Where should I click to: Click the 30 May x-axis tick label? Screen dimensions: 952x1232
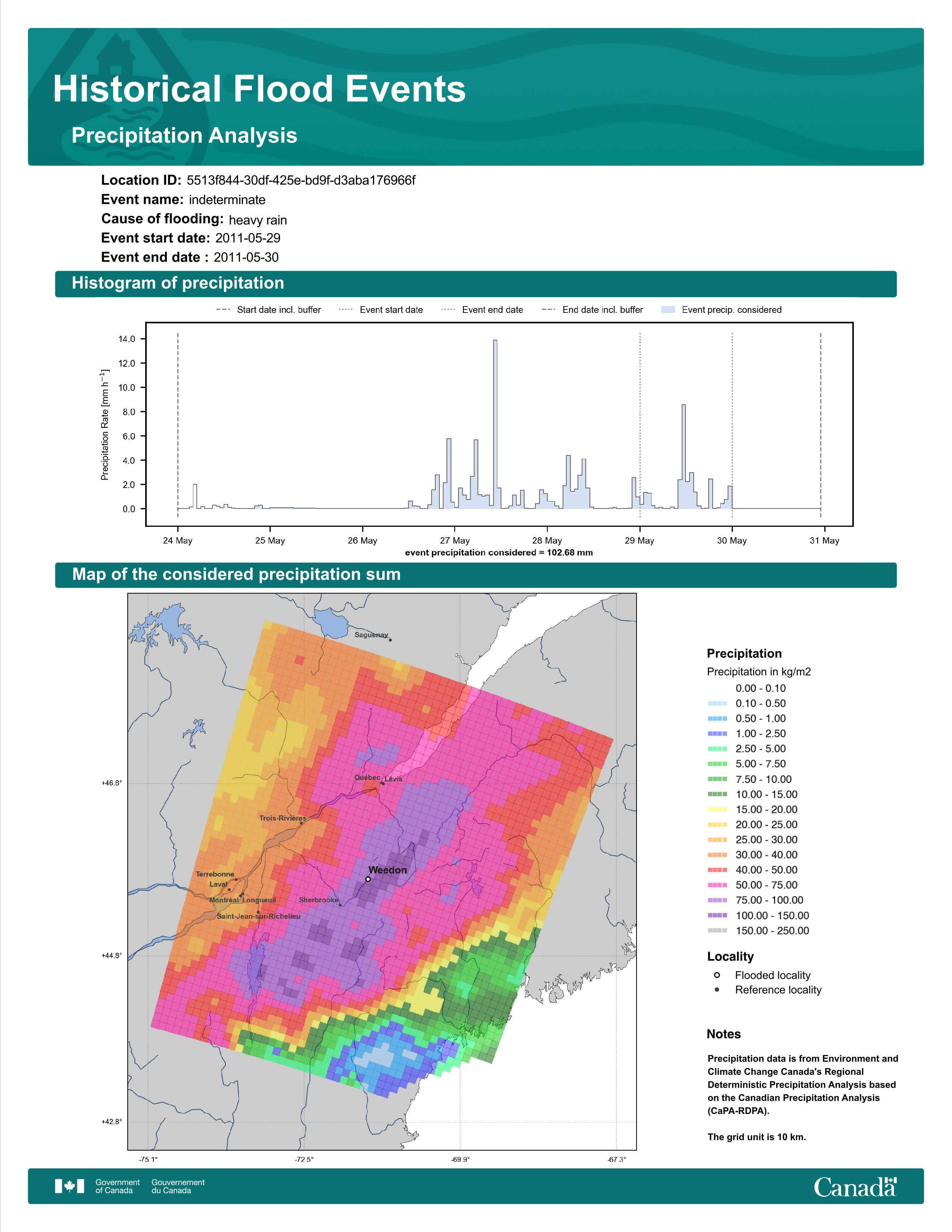coord(732,541)
